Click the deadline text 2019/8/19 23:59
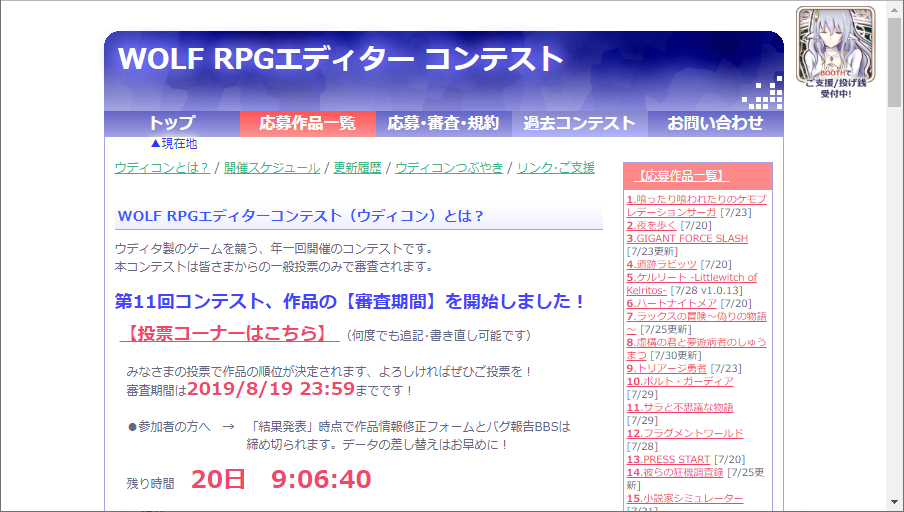904x512 pixels. (x=270, y=389)
